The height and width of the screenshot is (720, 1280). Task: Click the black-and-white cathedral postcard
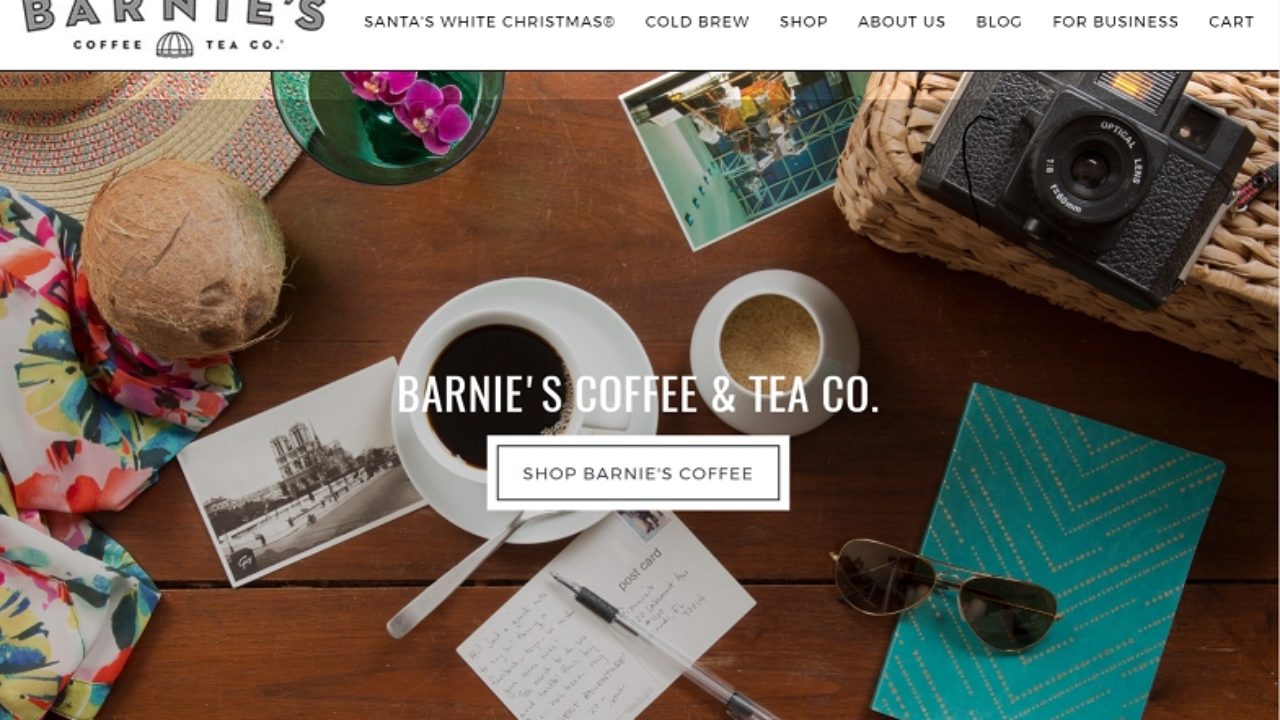tap(302, 472)
